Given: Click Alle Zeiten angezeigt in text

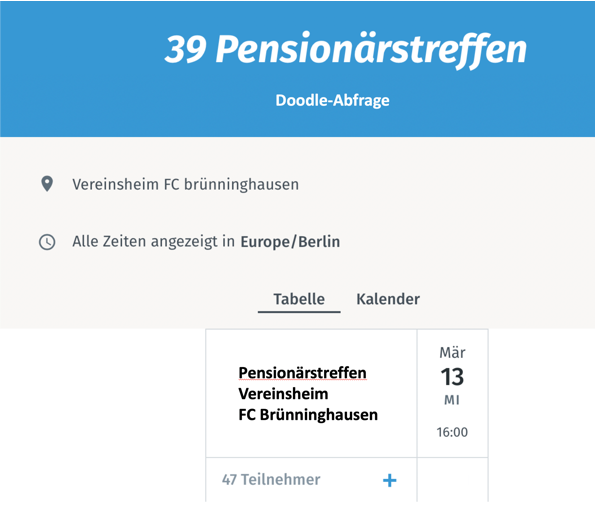Looking at the screenshot, I should (153, 242).
